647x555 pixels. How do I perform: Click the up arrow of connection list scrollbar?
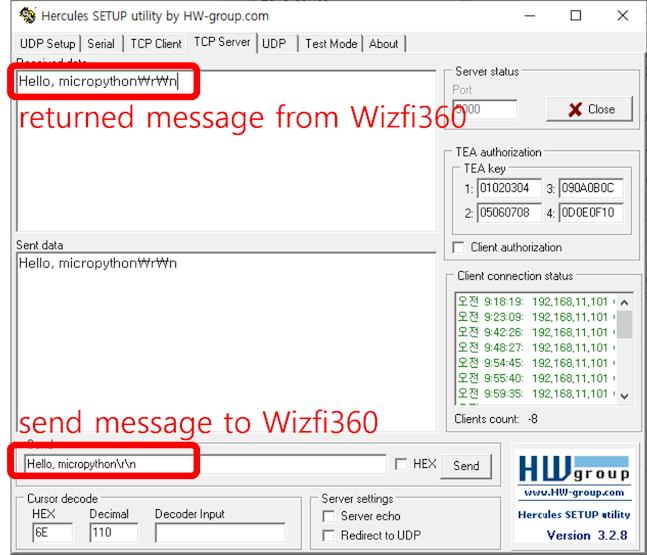tap(624, 302)
